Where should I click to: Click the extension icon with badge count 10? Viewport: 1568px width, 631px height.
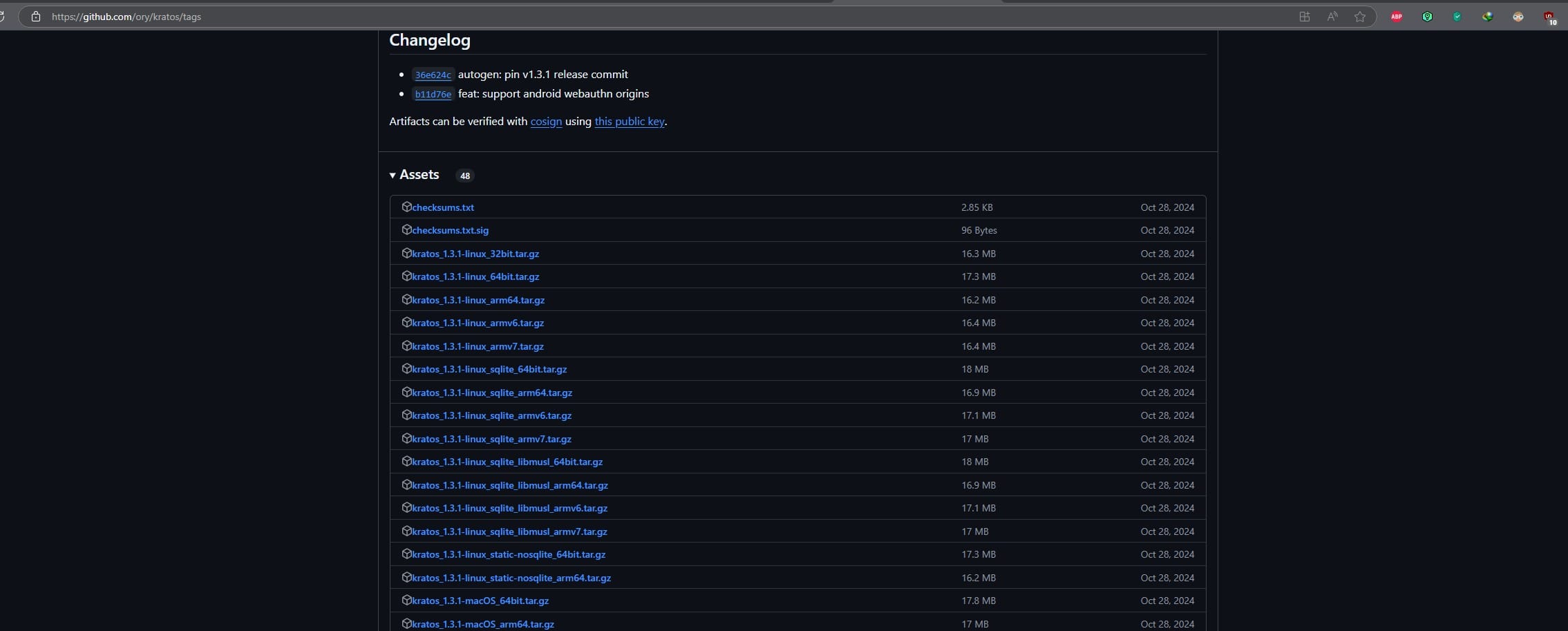1548,16
